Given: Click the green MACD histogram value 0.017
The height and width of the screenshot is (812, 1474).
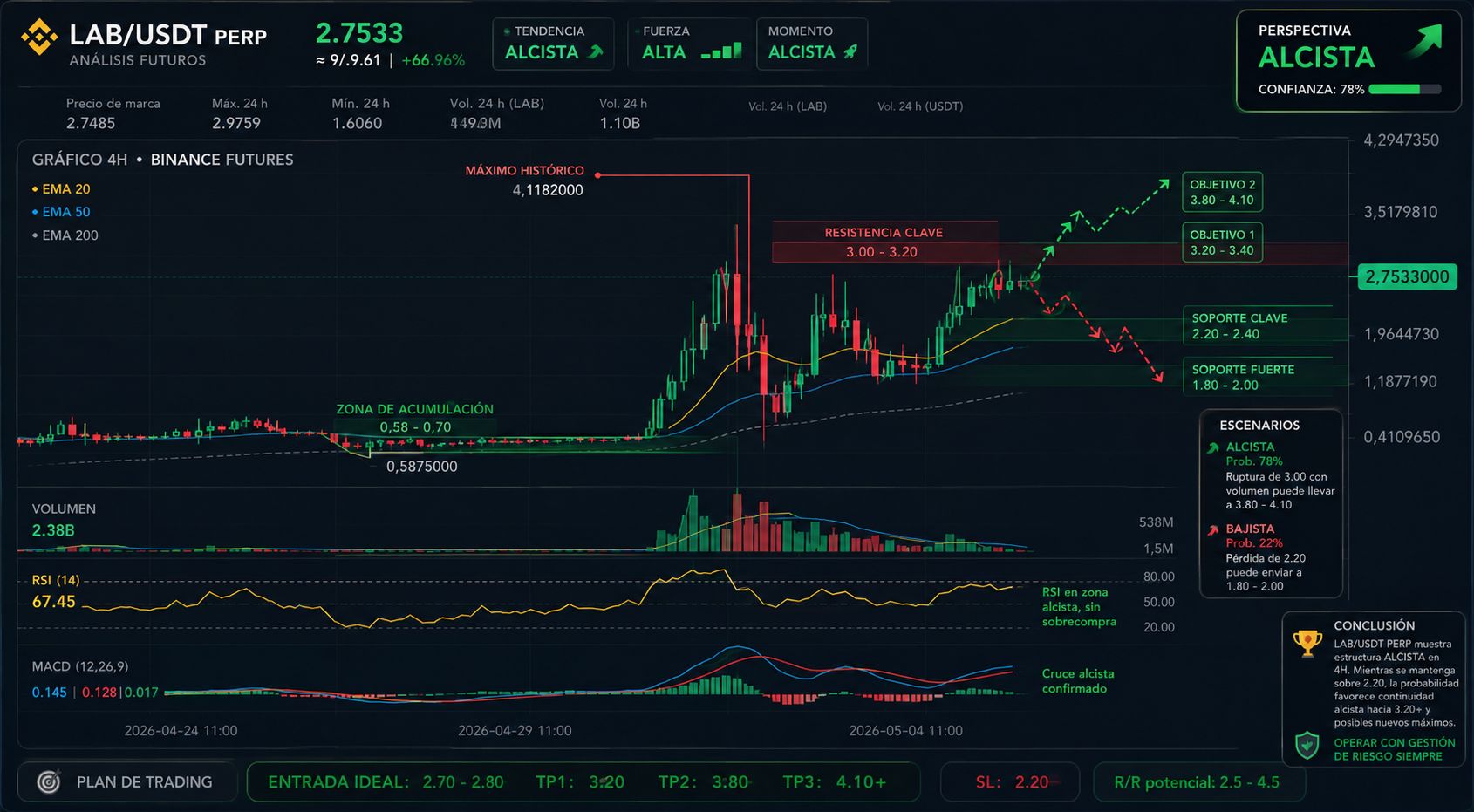Looking at the screenshot, I should [x=141, y=693].
